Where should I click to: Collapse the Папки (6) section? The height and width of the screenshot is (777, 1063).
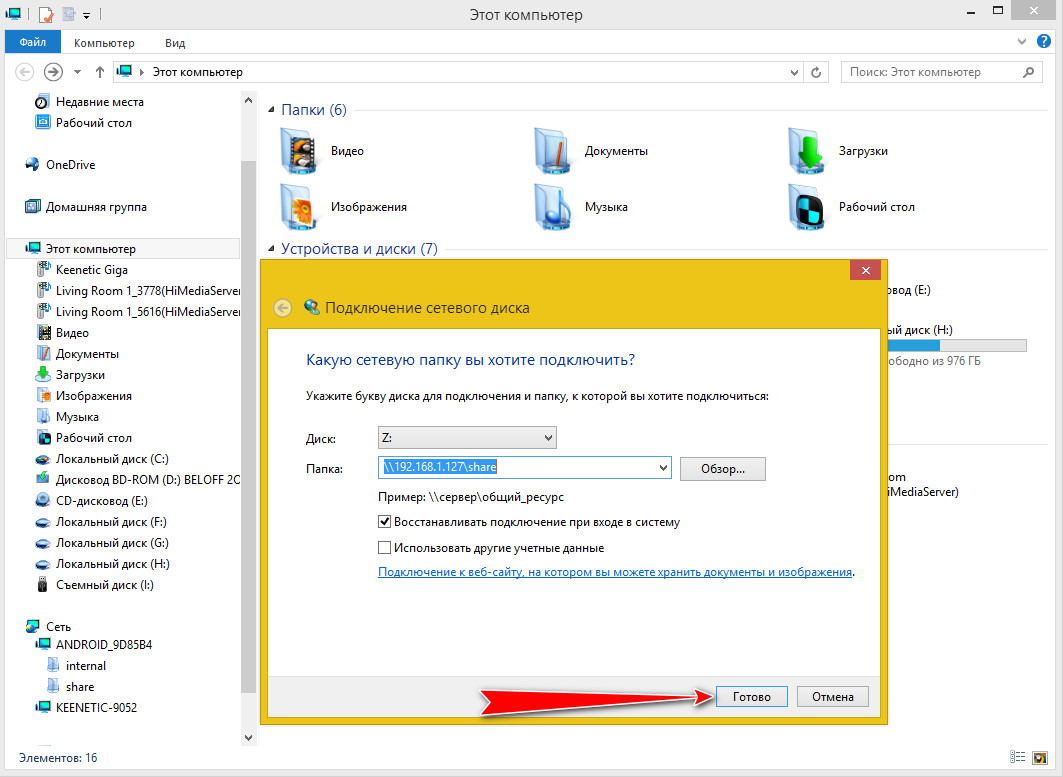271,110
